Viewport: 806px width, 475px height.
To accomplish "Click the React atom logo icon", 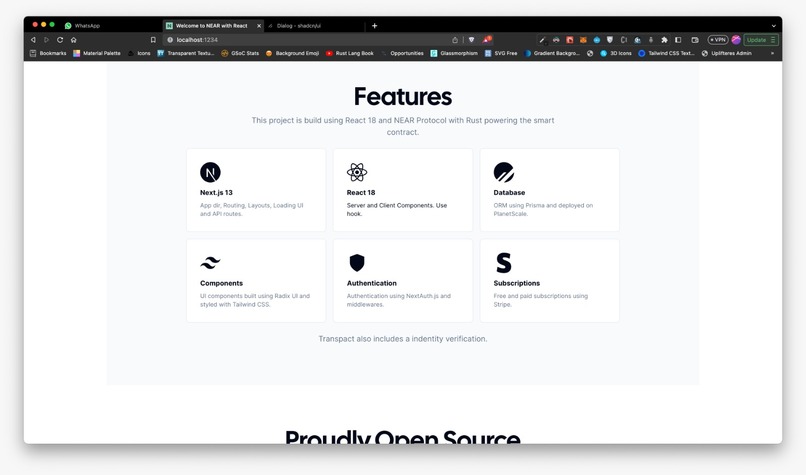I will [357, 172].
